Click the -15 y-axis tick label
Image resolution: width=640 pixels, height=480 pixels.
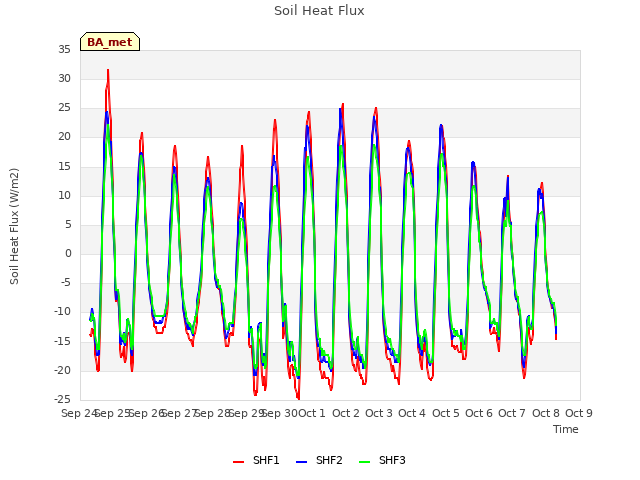63,341
